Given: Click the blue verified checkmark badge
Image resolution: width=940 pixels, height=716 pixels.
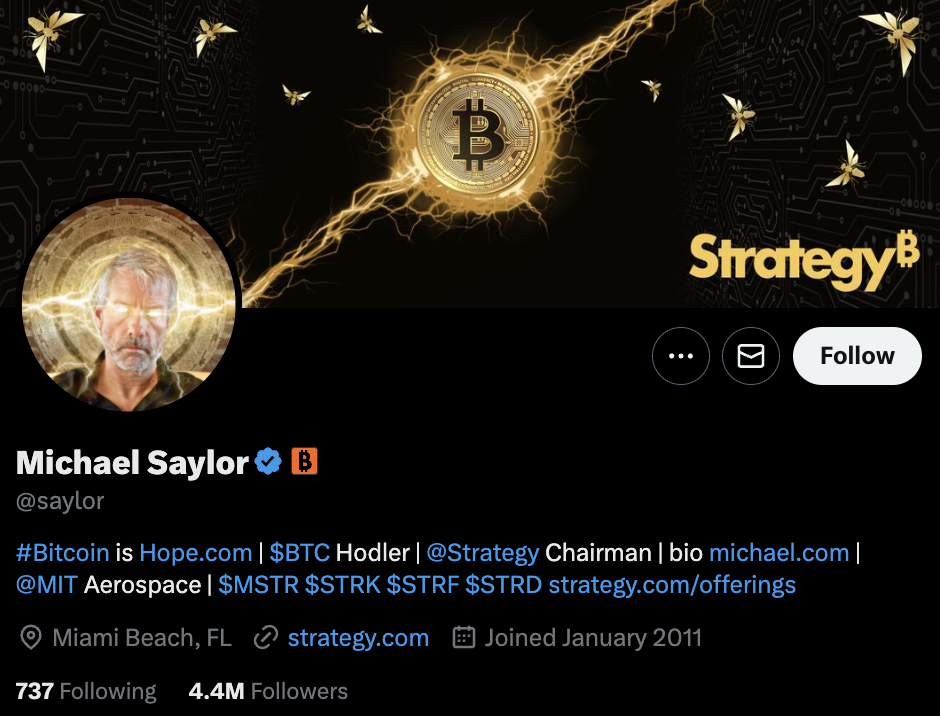Looking at the screenshot, I should [268, 462].
